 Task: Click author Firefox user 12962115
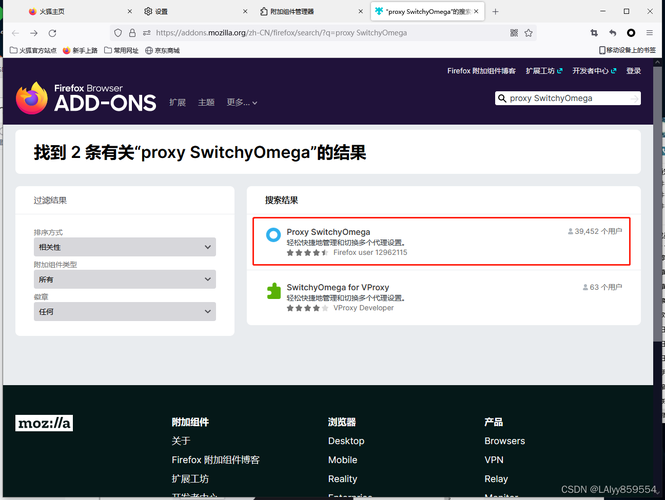click(370, 252)
